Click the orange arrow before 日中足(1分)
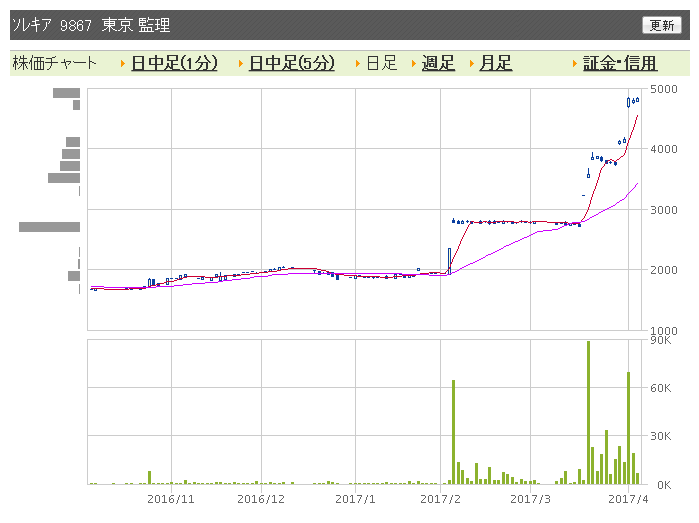The image size is (699, 523). (123, 64)
